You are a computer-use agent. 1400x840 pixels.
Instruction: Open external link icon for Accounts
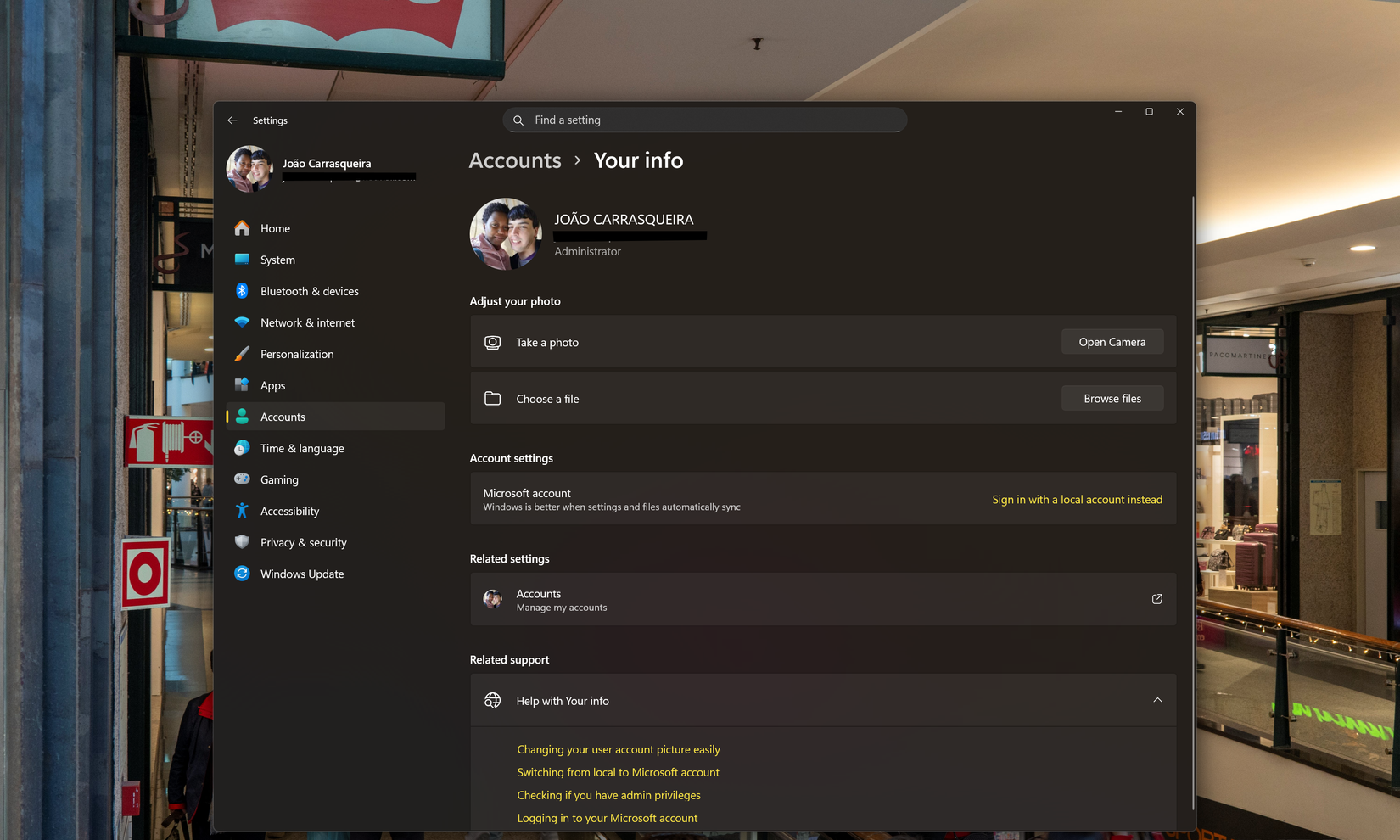(1156, 599)
